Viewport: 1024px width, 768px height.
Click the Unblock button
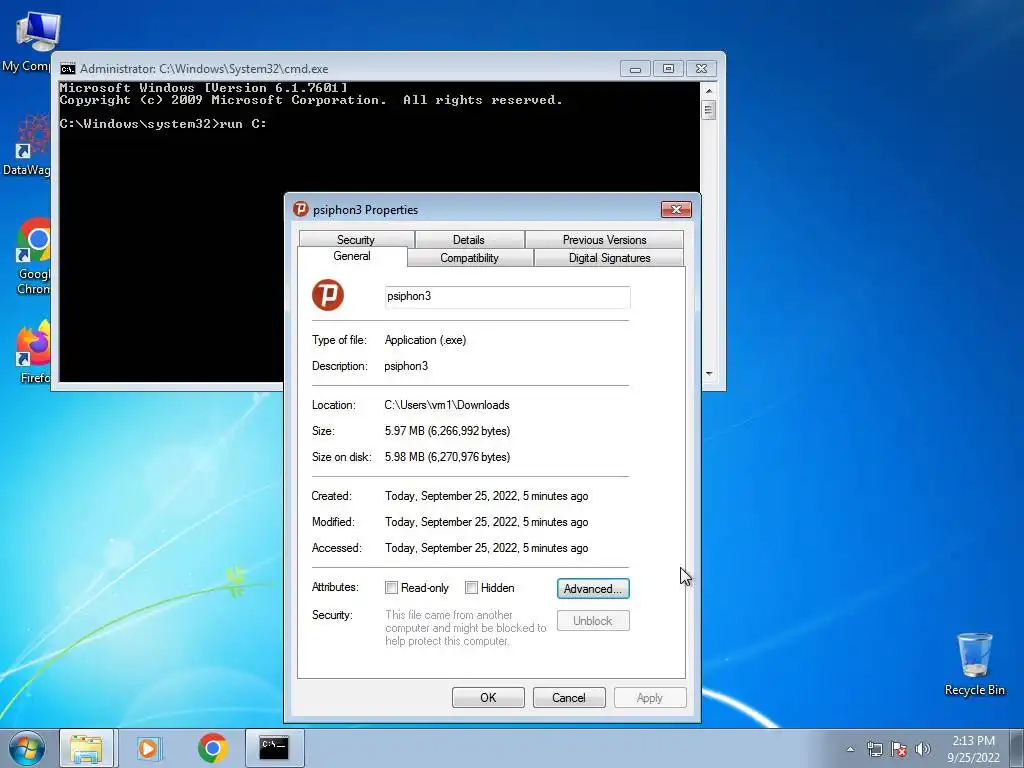pyautogui.click(x=593, y=620)
